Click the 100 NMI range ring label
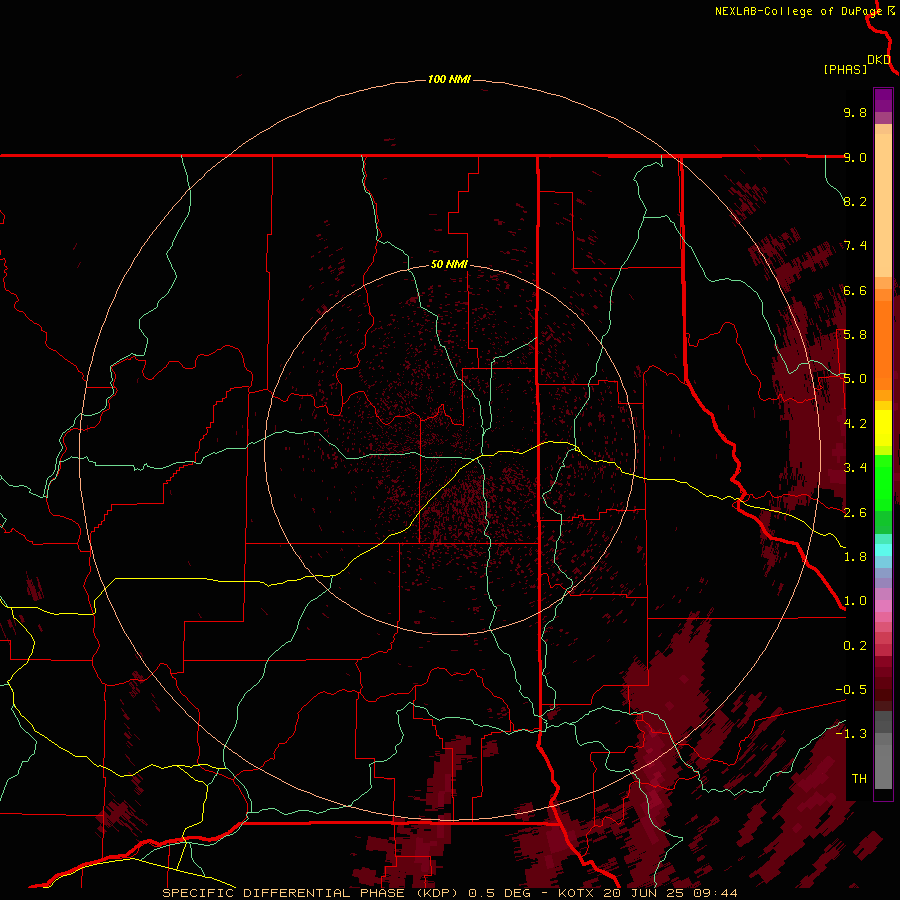The height and width of the screenshot is (900, 900). point(449,79)
